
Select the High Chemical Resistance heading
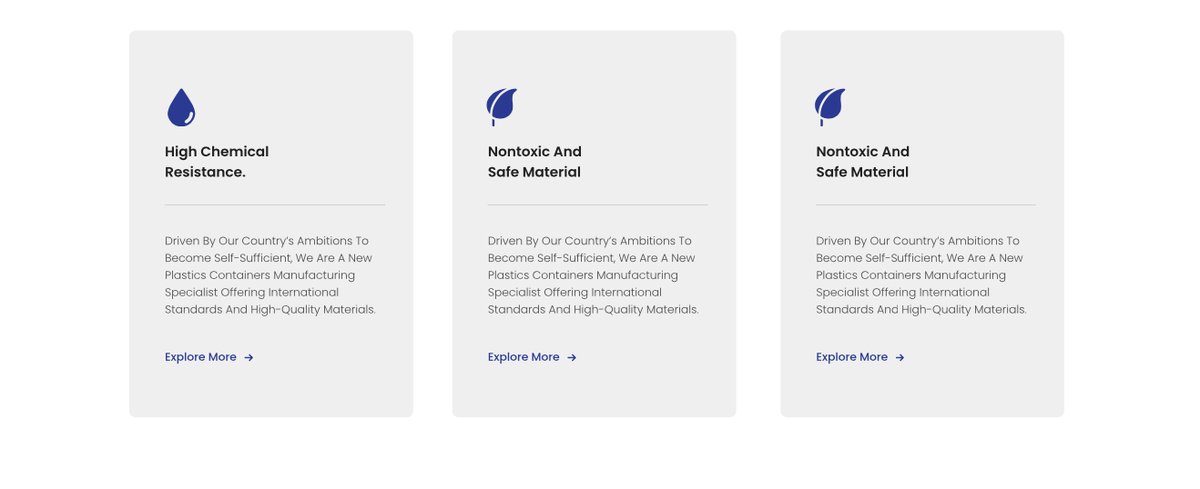tap(217, 162)
